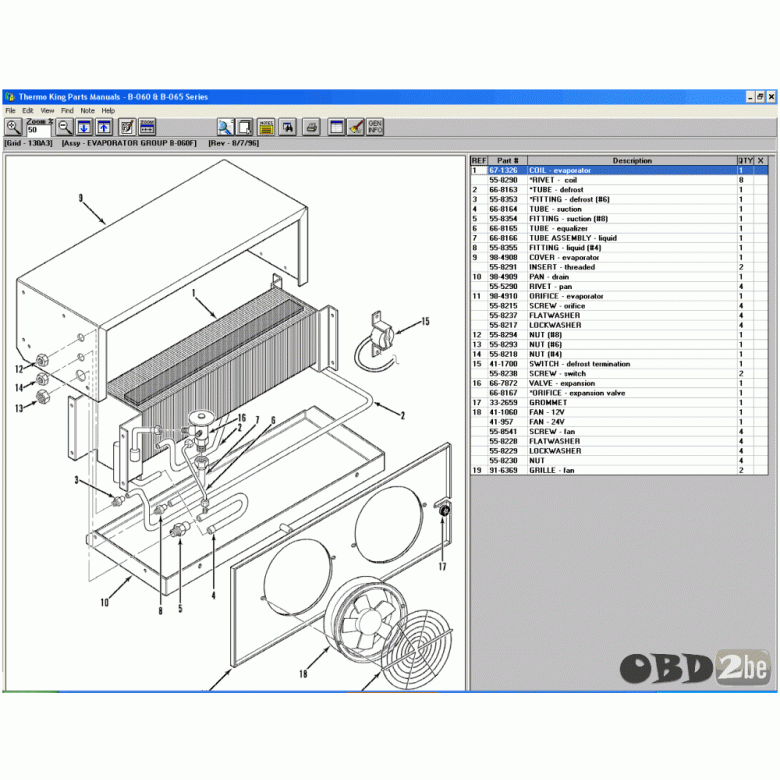Click the note edit pencil icon
Image resolution: width=780 pixels, height=780 pixels.
(x=127, y=127)
